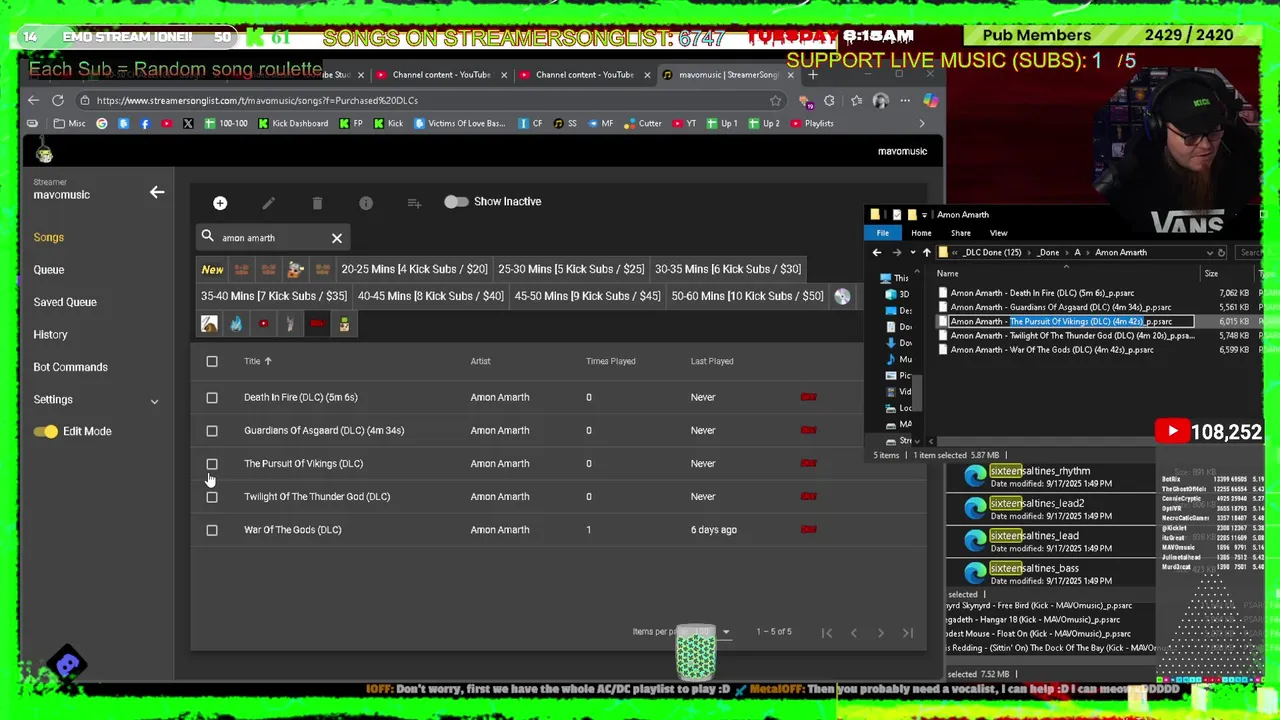Select the blue flame filter icon

[x=236, y=324]
